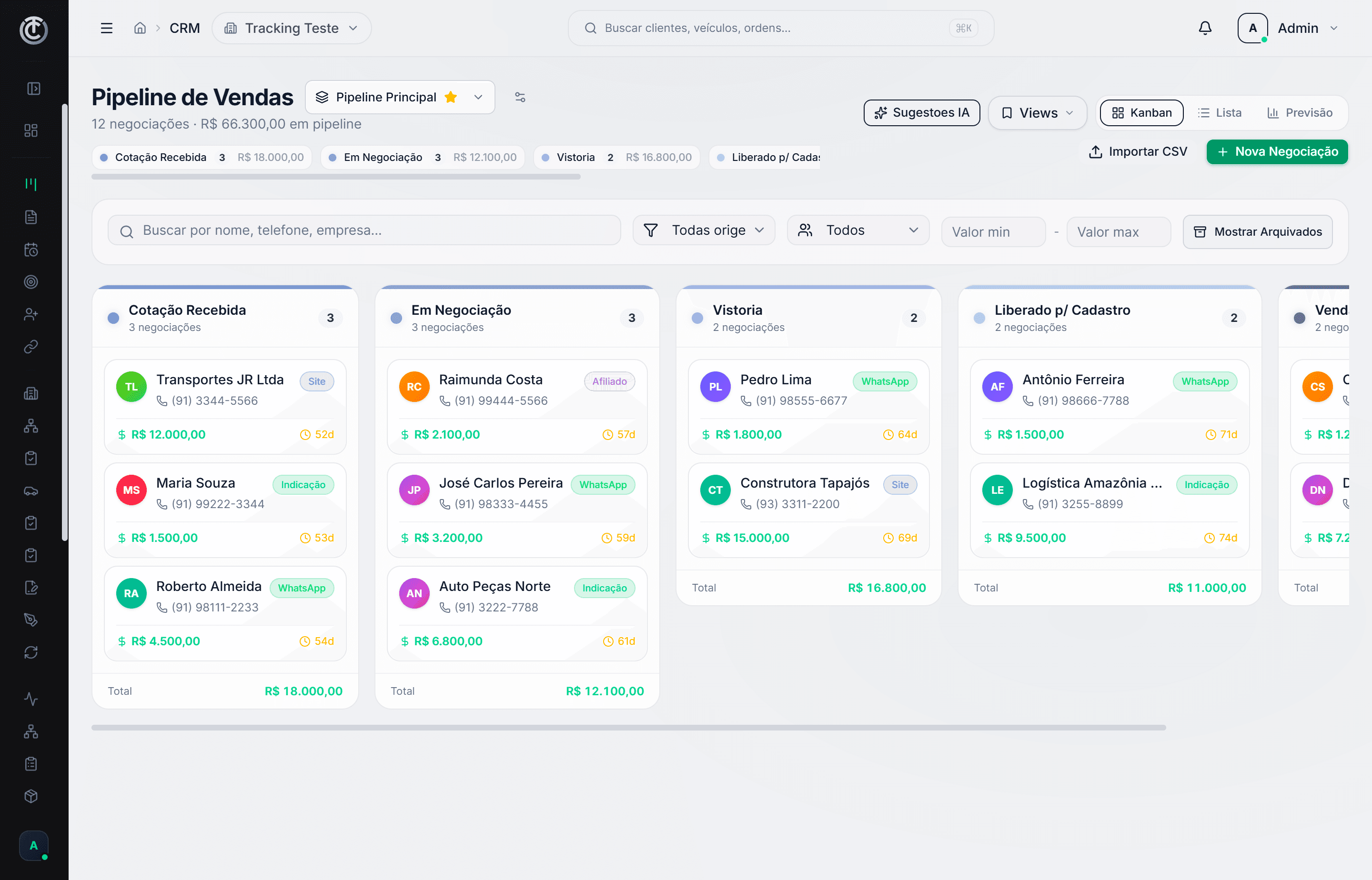1372x880 pixels.
Task: Click the 'R$ 15.000,00' deal value
Action: [x=752, y=538]
